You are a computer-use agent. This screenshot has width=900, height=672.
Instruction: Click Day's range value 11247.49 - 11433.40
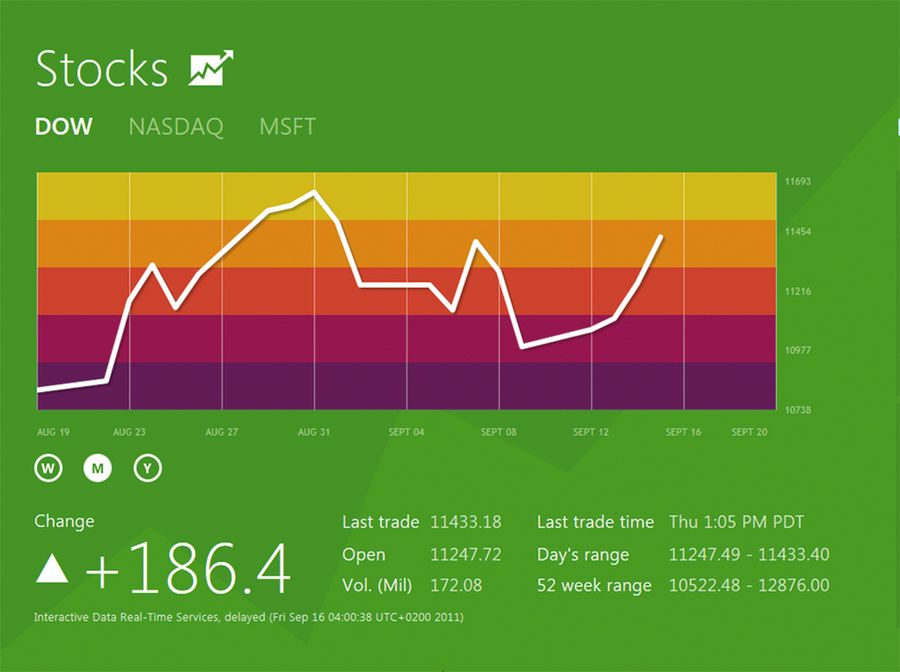pyautogui.click(x=749, y=554)
